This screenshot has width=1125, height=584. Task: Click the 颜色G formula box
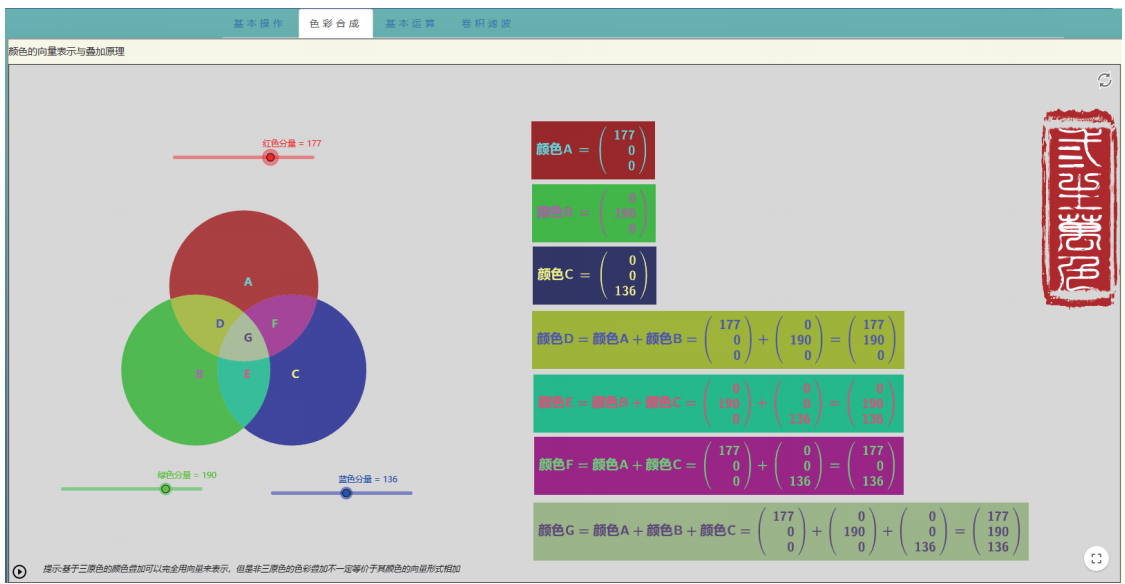[780, 531]
